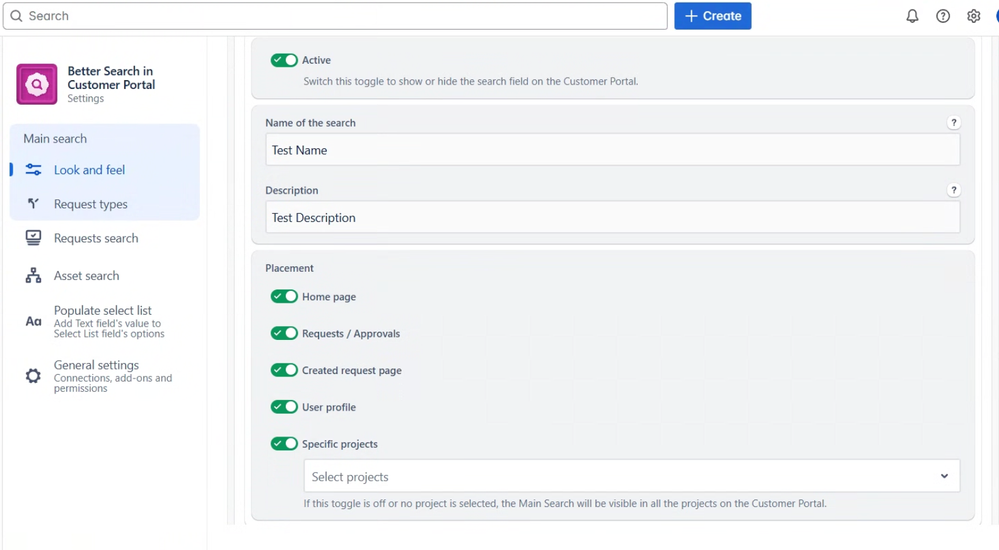Open the help question mark icon
Image resolution: width=999 pixels, height=550 pixels.
pos(943,16)
